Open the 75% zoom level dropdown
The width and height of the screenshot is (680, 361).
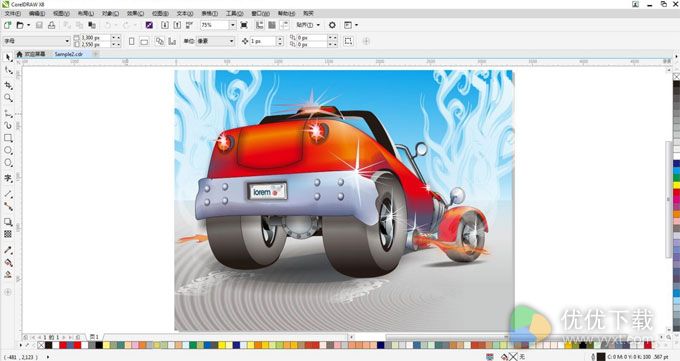[x=232, y=25]
